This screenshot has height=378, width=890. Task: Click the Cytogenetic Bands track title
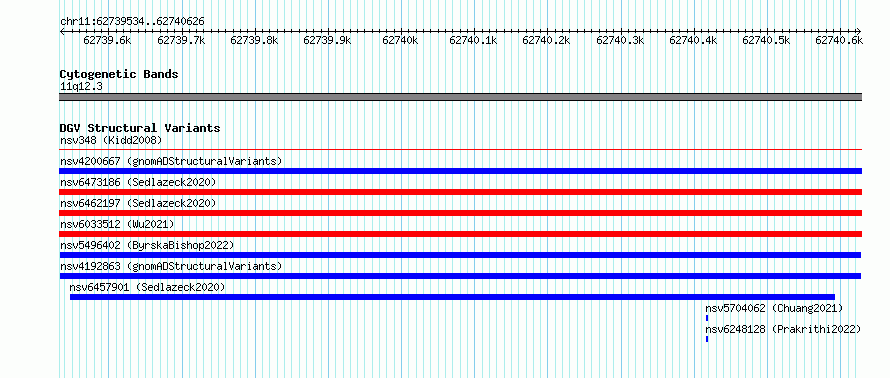click(x=119, y=74)
